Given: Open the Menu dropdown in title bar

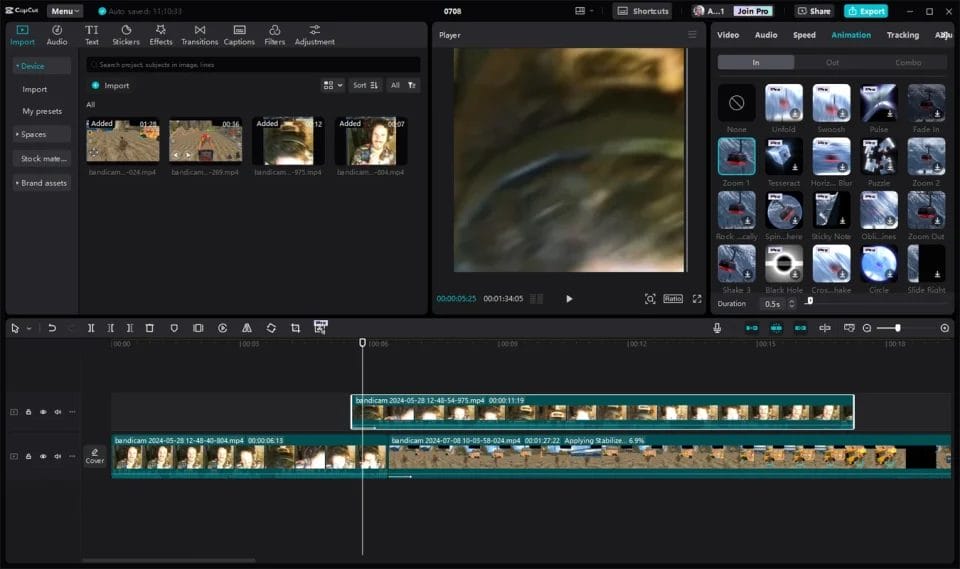Looking at the screenshot, I should coord(64,11).
